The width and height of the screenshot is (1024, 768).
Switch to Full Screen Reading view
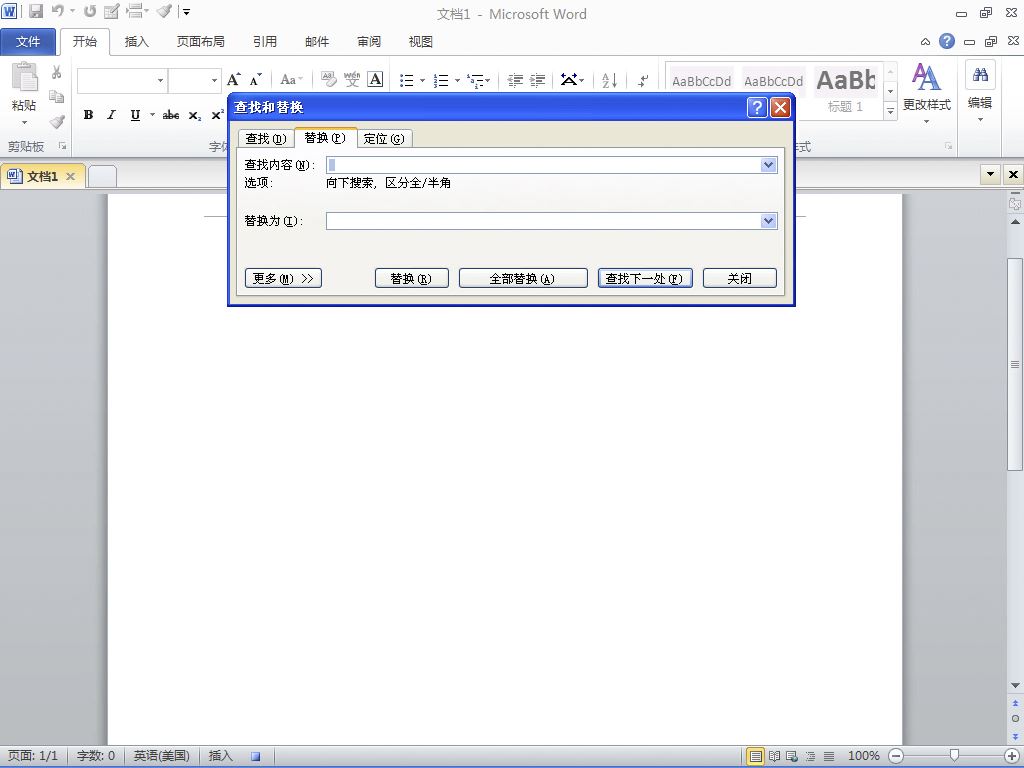pyautogui.click(x=775, y=756)
